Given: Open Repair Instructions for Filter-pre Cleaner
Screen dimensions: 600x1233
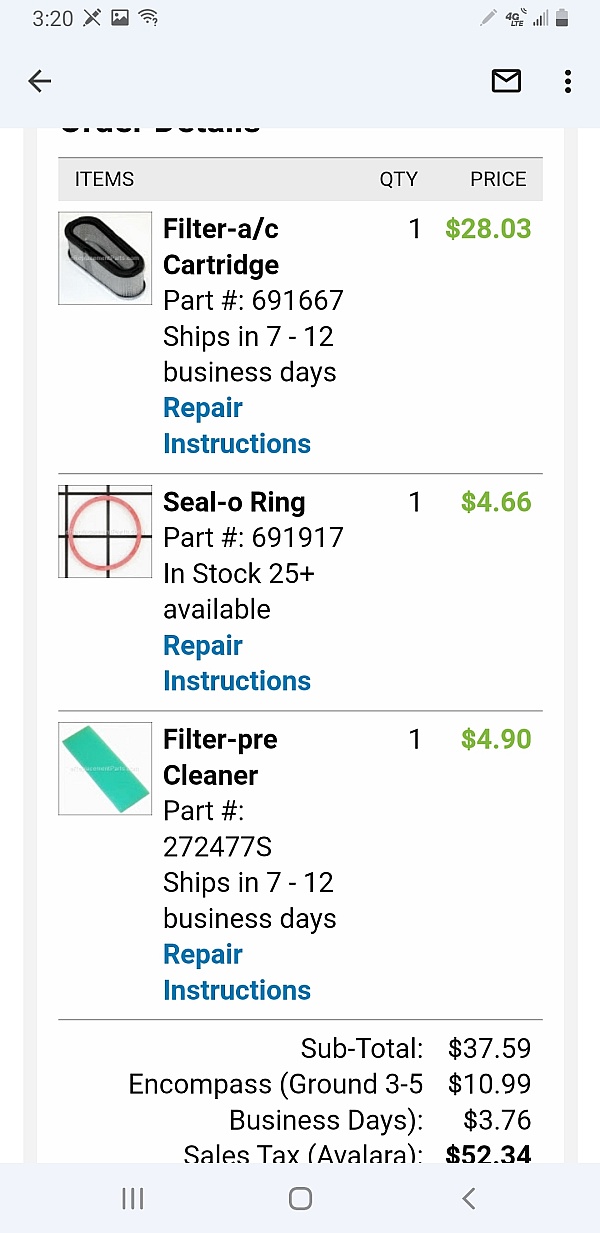Looking at the screenshot, I should click(x=220, y=972).
